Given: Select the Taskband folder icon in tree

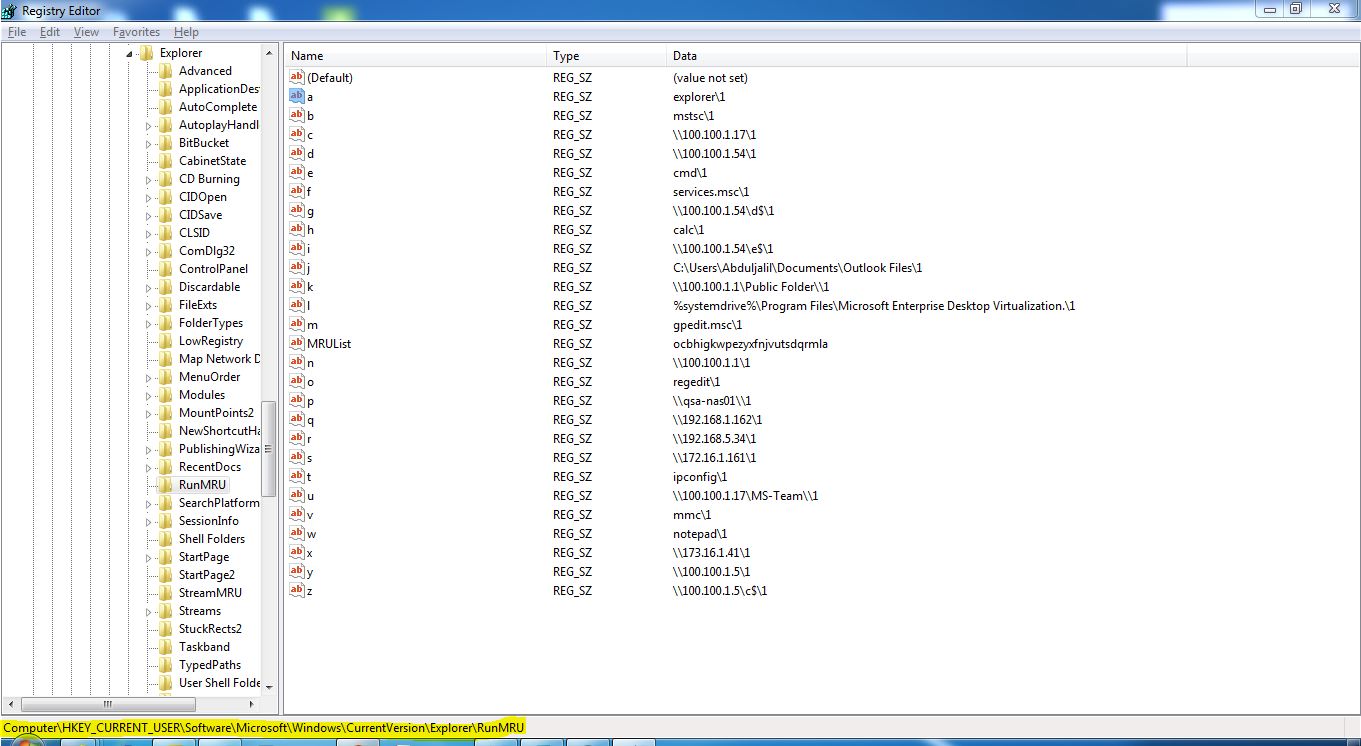Looking at the screenshot, I should 165,647.
